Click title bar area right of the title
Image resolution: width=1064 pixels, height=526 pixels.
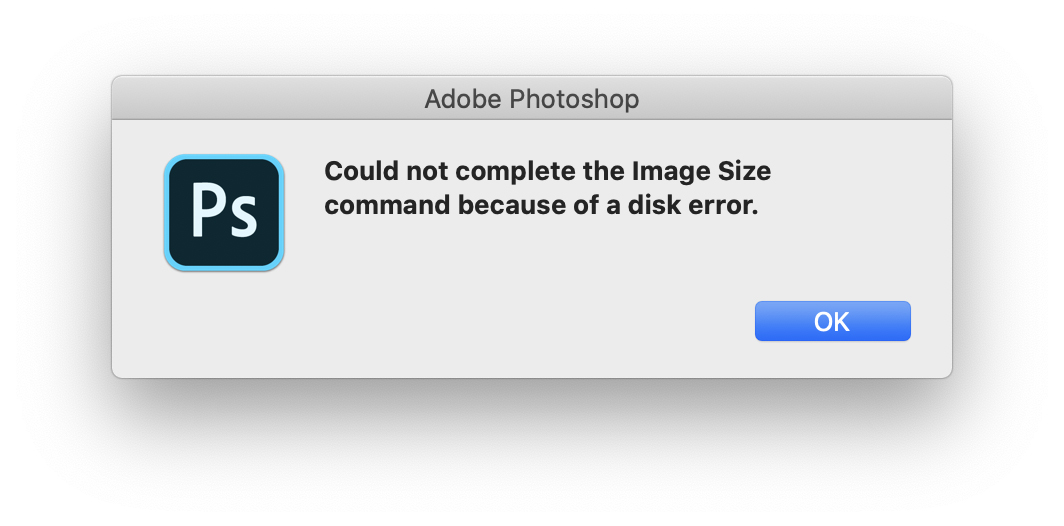pos(800,99)
